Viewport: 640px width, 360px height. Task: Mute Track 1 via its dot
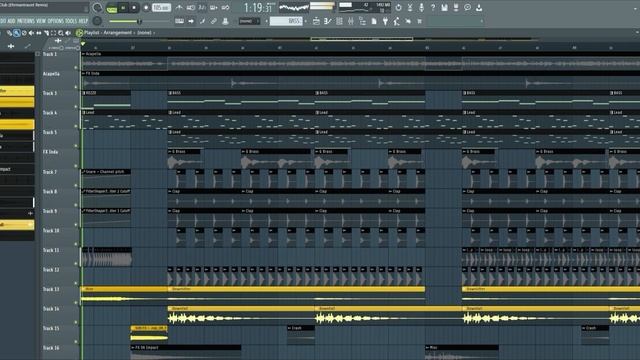pos(76,67)
